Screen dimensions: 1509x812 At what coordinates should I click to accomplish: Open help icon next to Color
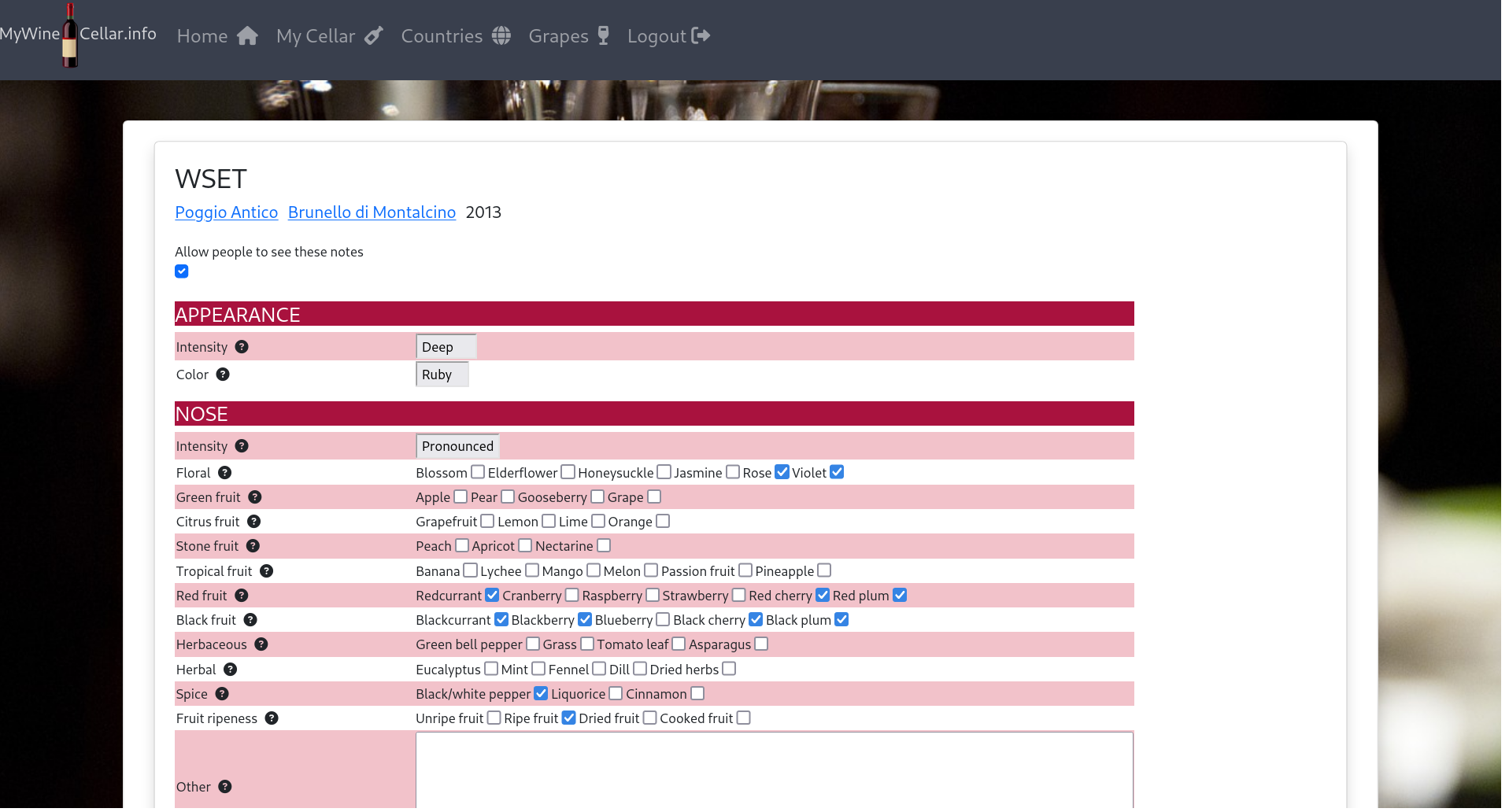click(x=223, y=375)
